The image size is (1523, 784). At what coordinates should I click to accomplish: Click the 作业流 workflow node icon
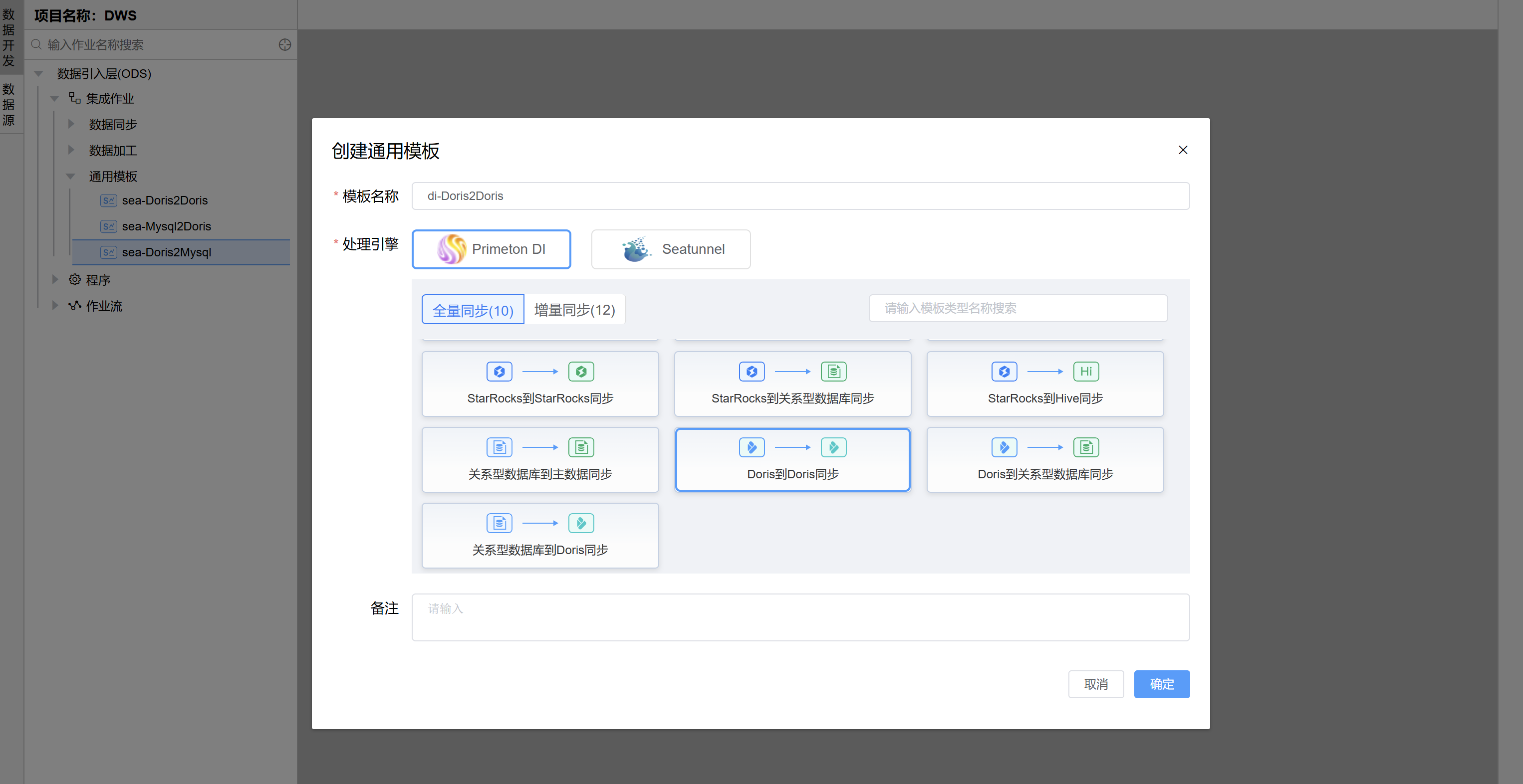(x=74, y=305)
